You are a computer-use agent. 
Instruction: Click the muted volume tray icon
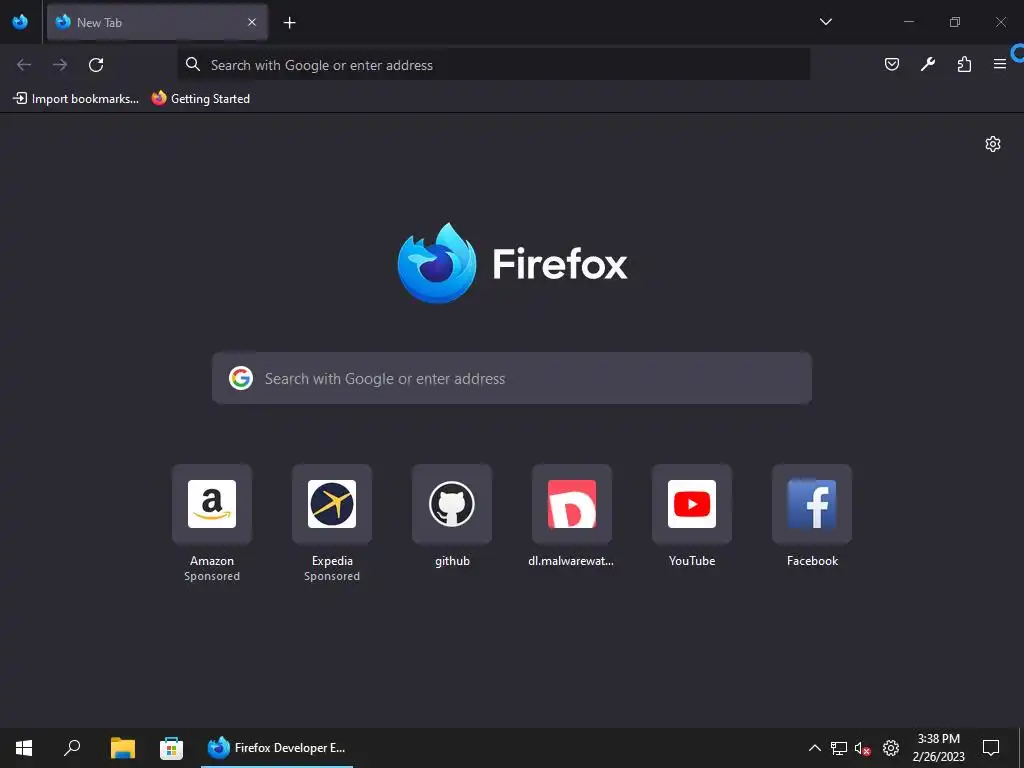[863, 748]
